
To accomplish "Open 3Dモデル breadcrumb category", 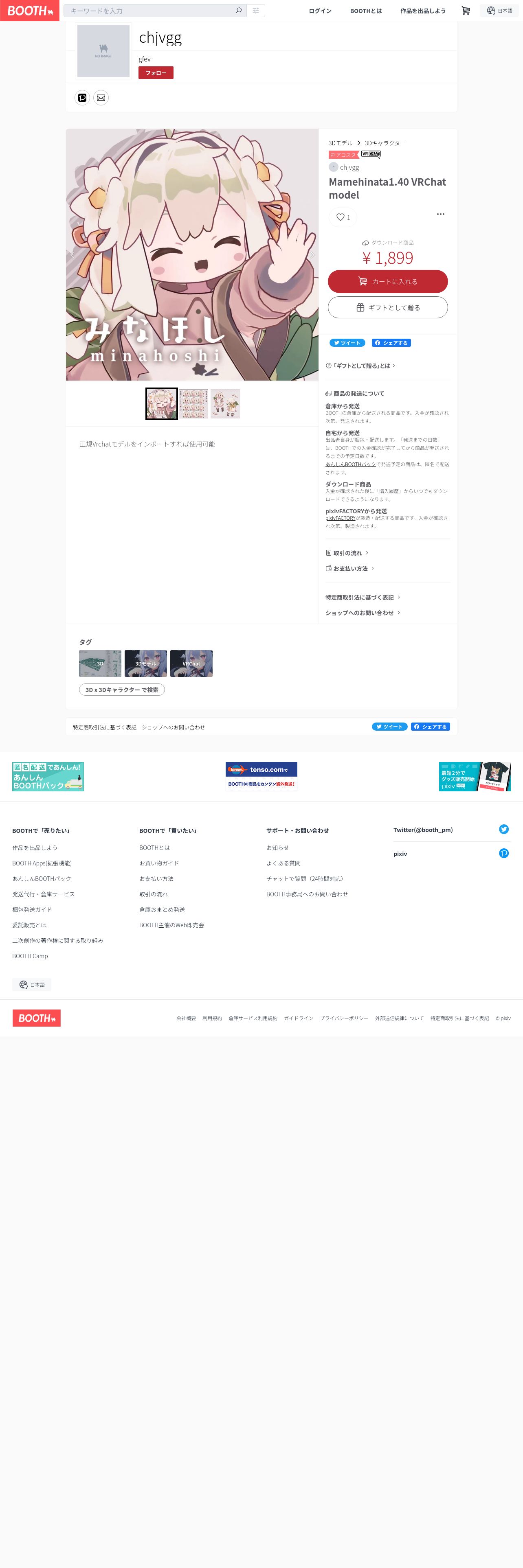I will coord(341,143).
